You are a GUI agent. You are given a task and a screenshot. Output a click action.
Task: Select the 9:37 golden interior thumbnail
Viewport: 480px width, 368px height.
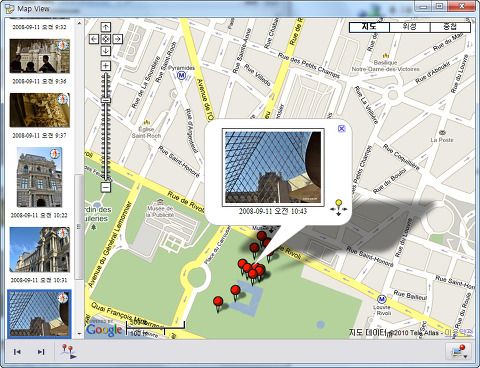(40, 110)
